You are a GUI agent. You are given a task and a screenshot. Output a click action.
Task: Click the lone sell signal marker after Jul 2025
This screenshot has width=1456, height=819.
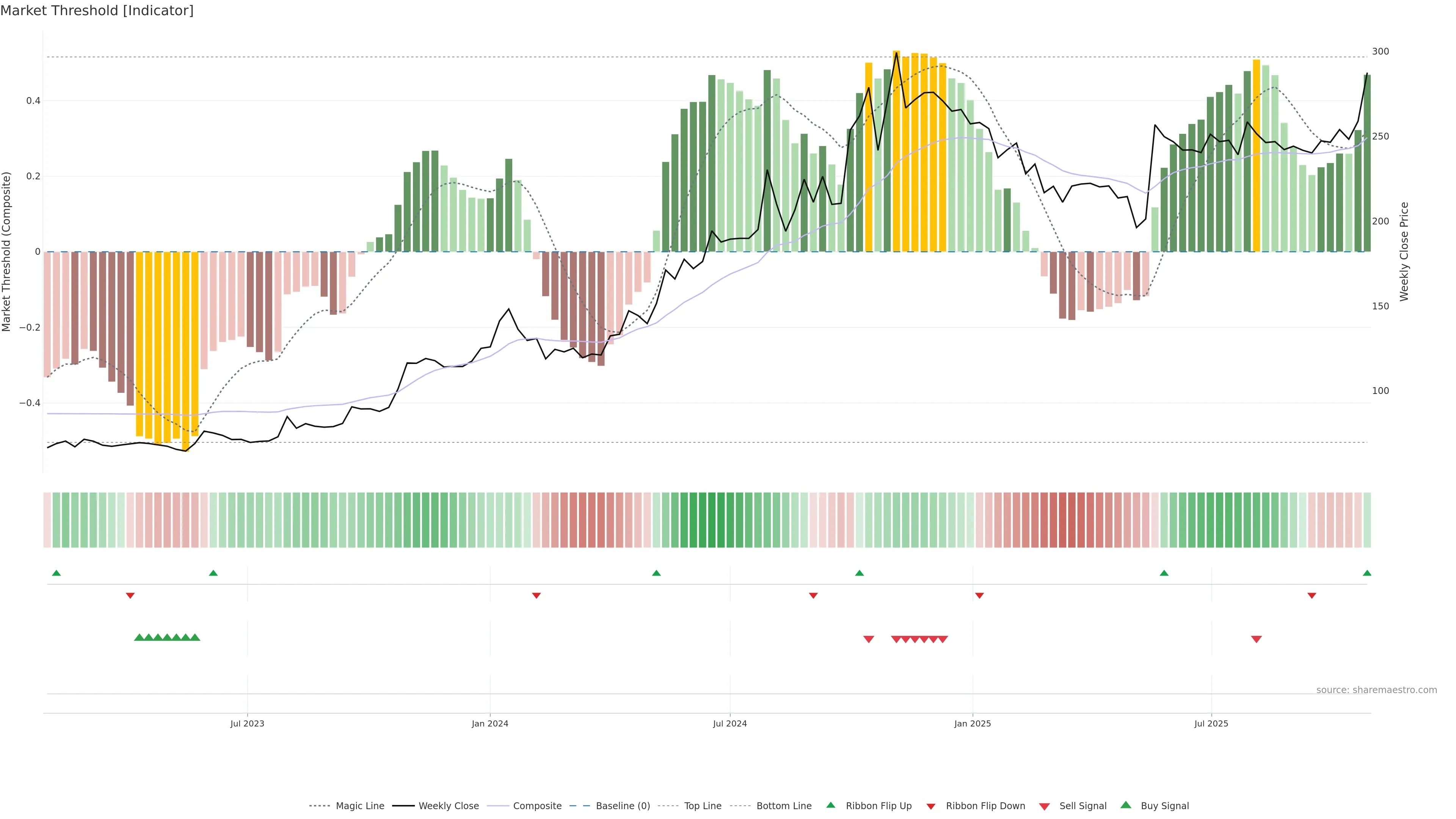click(1257, 639)
